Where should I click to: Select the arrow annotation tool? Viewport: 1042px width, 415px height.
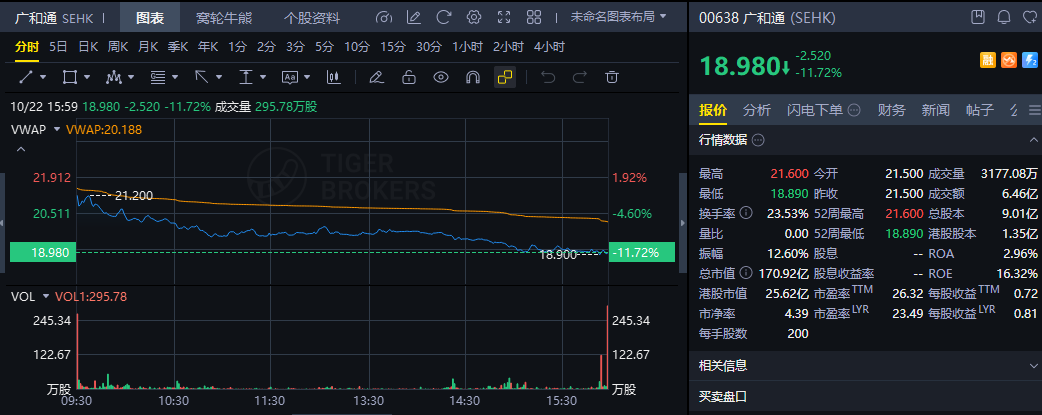(201, 77)
